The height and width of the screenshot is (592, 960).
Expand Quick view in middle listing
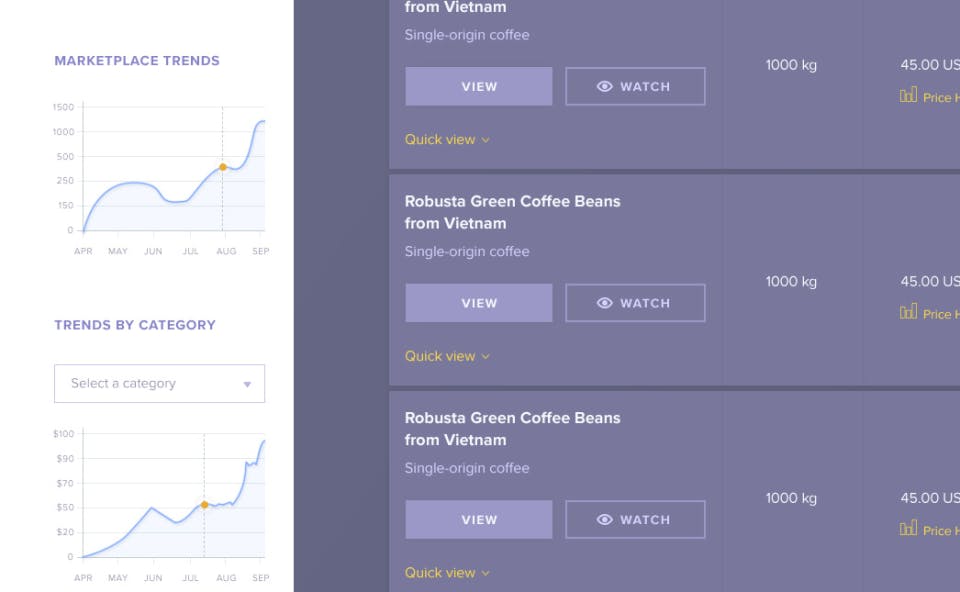447,356
